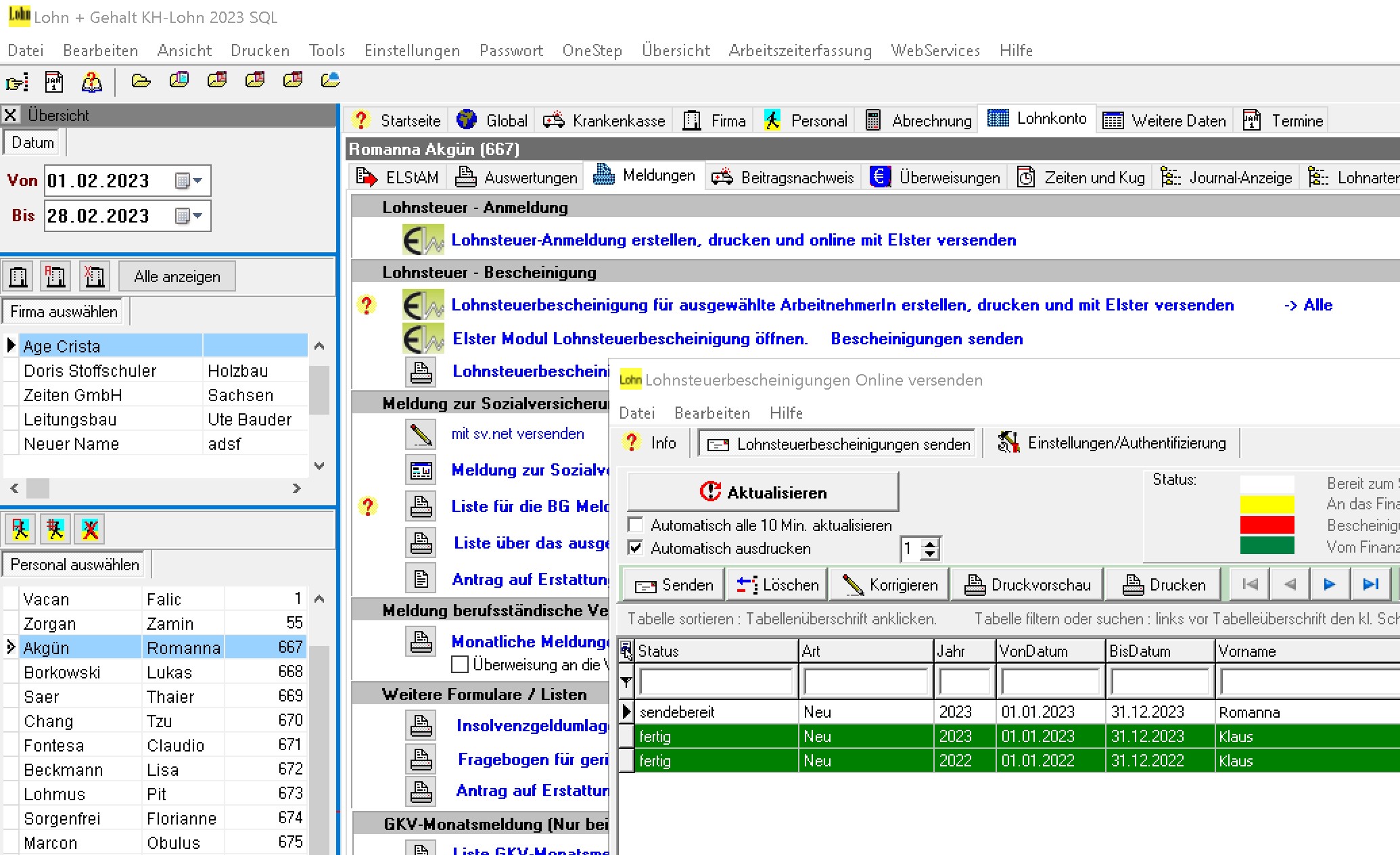Viewport: 1400px width, 855px height.
Task: Click the first main toolbar icon under Datei
Action: pos(17,83)
